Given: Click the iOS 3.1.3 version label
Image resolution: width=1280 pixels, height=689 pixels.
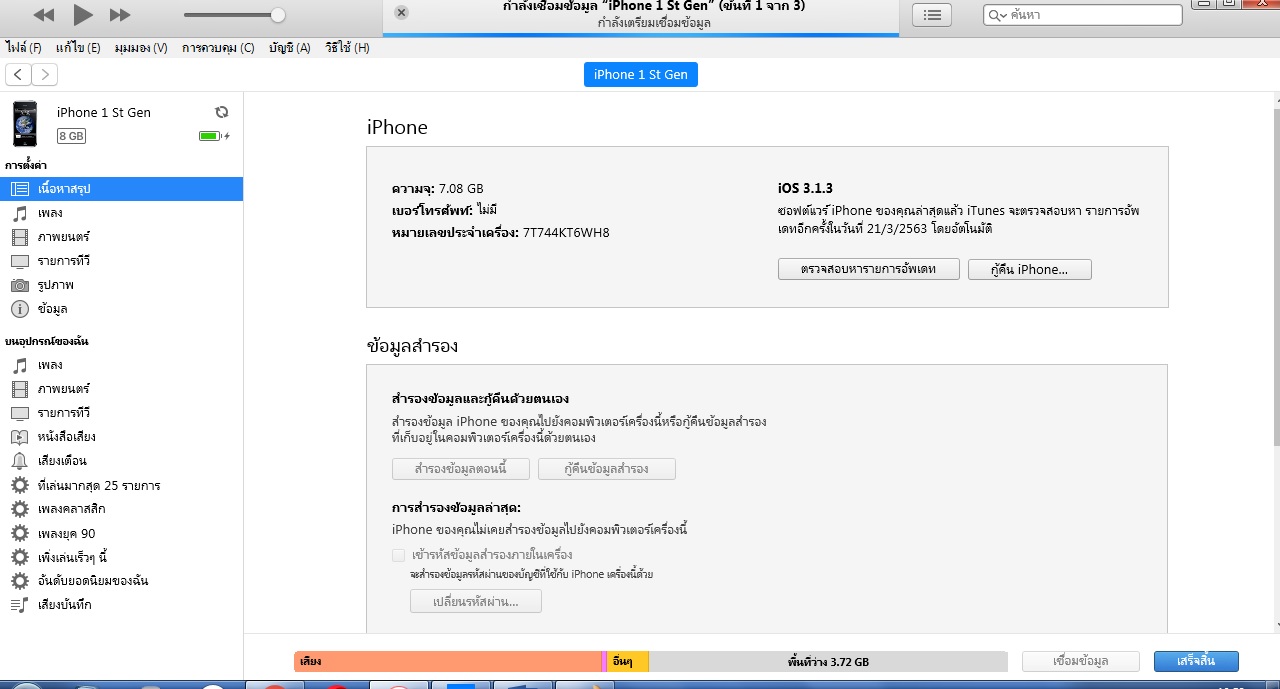Looking at the screenshot, I should coord(805,188).
